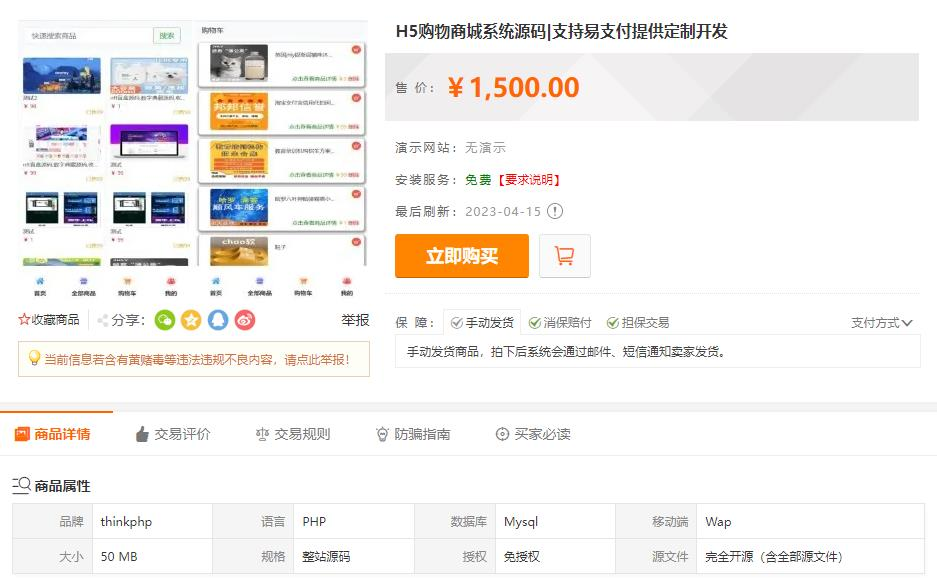Open the 【要求说明】 link
This screenshot has width=937, height=578.
pos(528,180)
